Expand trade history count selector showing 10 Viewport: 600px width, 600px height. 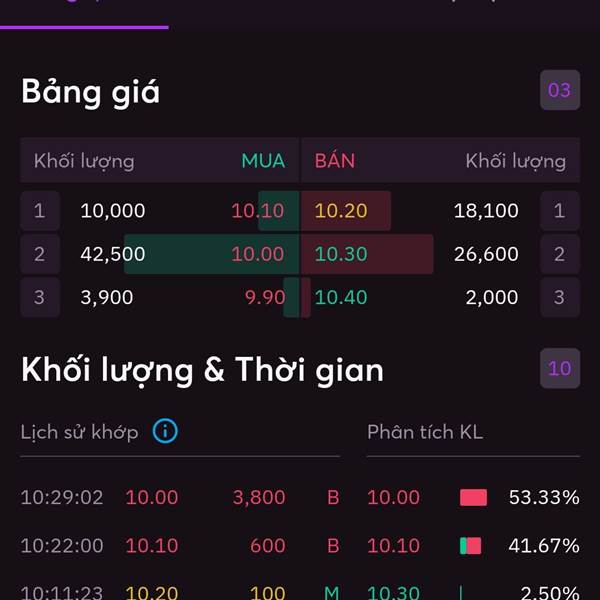[x=560, y=368]
